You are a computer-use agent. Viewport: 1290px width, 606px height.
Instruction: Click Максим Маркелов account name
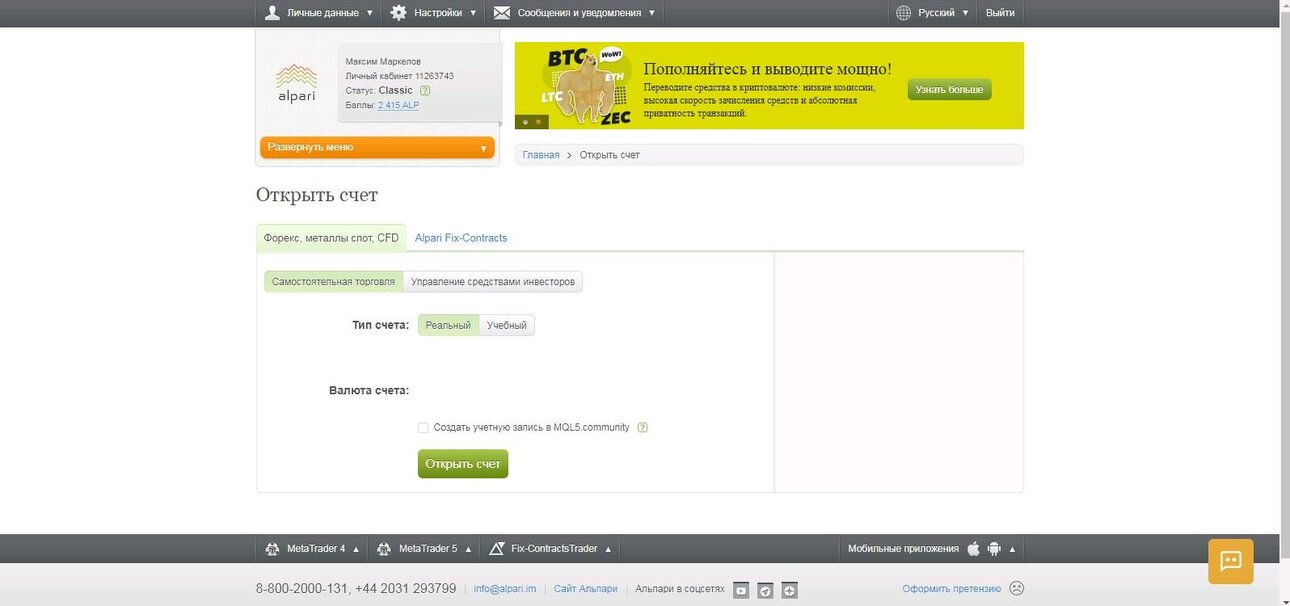coord(383,61)
